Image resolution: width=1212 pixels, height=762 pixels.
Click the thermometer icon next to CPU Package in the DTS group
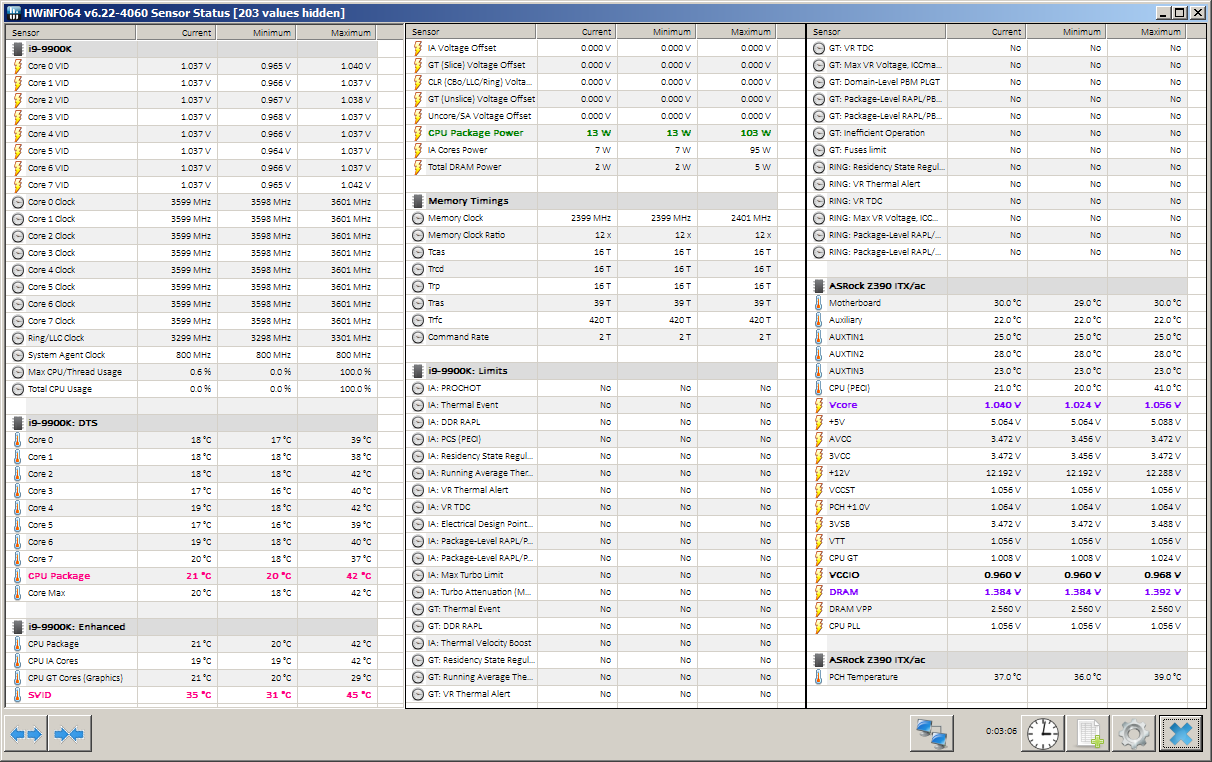18,576
